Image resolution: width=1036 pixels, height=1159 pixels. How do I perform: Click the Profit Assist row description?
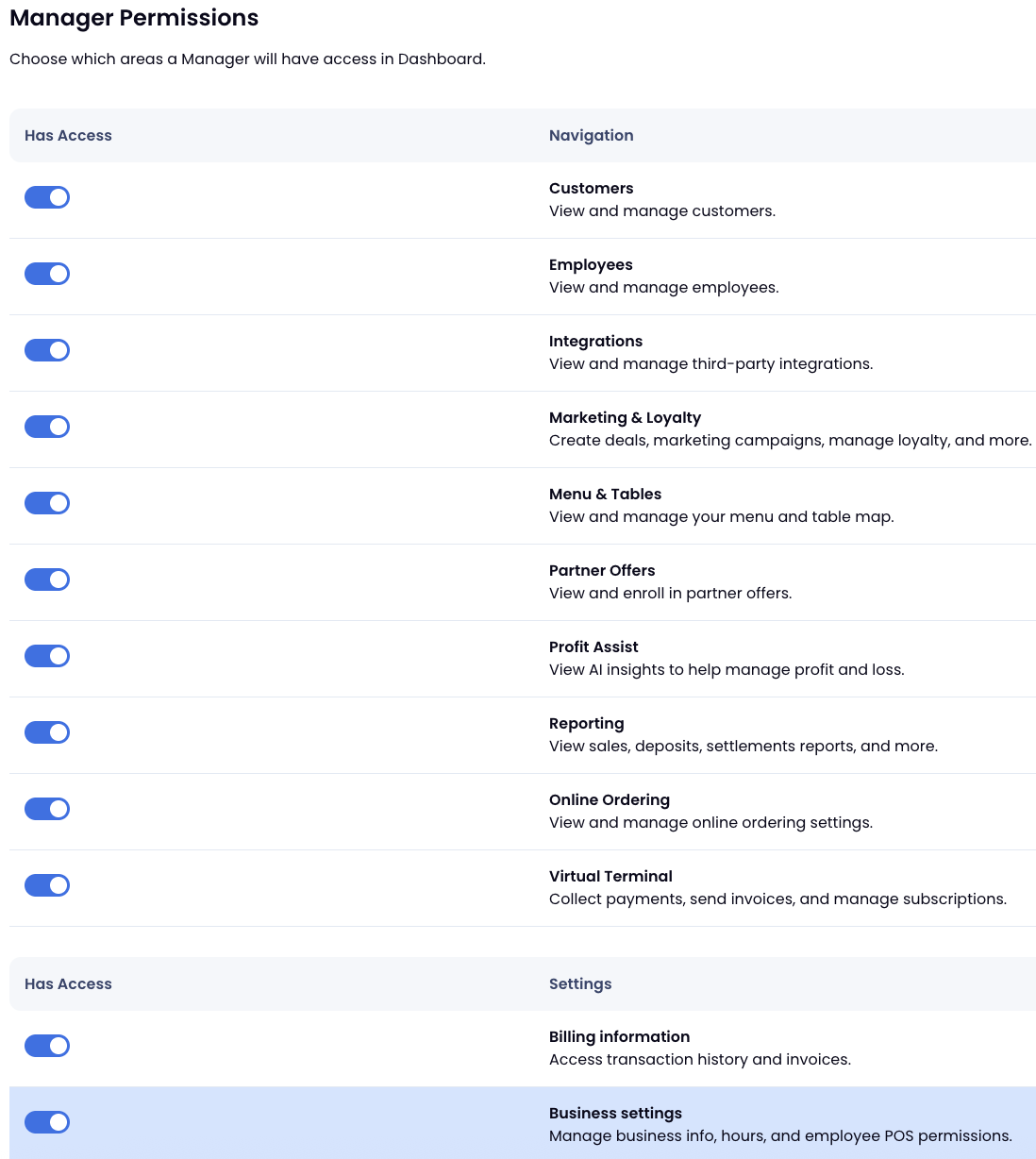coord(726,670)
